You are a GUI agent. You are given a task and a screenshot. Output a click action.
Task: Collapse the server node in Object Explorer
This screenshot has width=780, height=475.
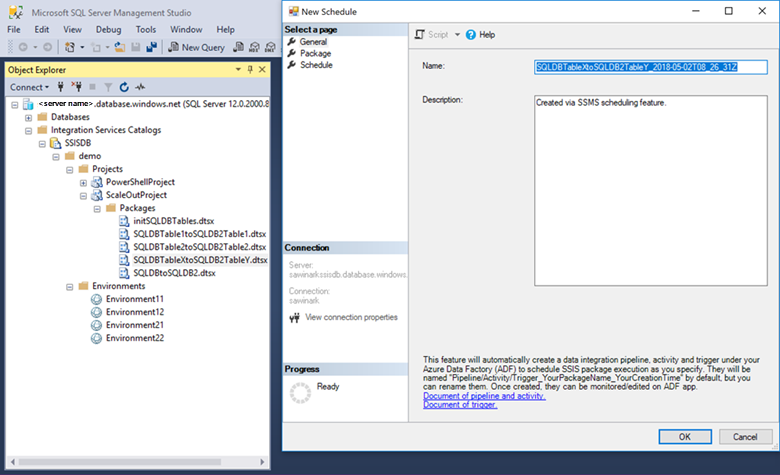tap(15, 104)
